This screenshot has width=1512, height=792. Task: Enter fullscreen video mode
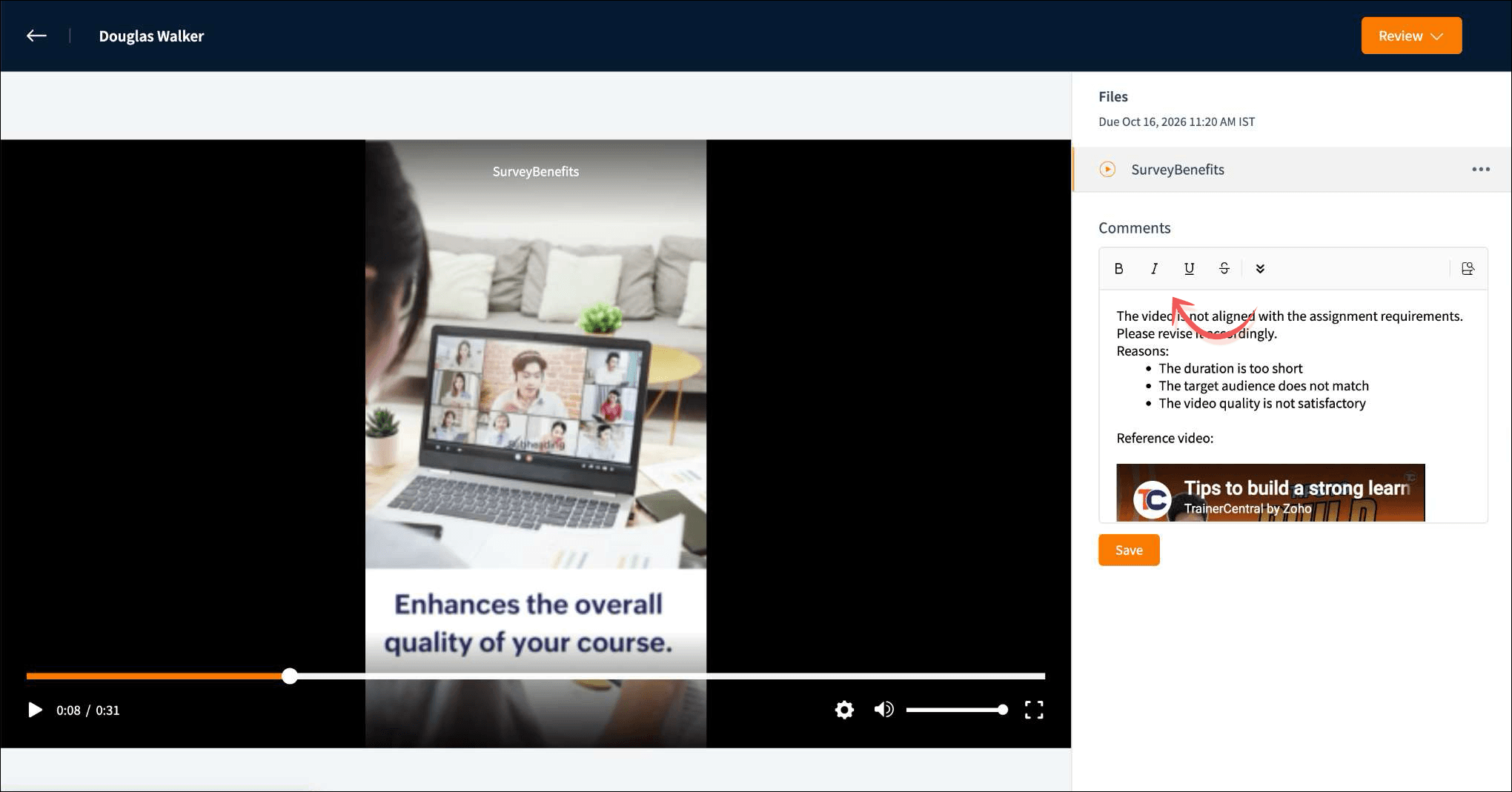coord(1034,710)
